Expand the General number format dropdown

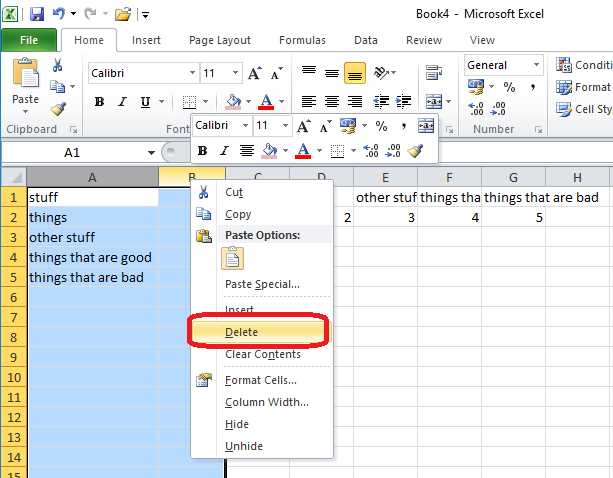click(537, 65)
